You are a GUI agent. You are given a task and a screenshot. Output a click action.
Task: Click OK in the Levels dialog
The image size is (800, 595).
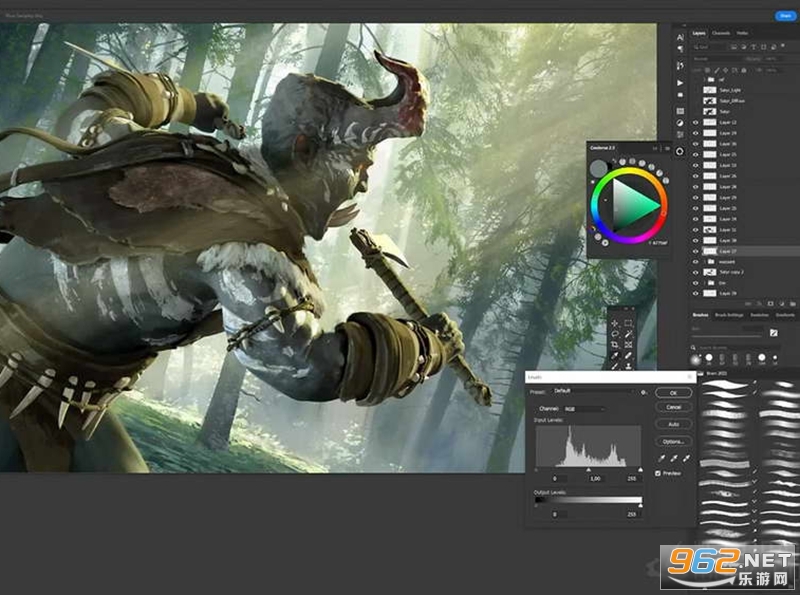pos(673,393)
